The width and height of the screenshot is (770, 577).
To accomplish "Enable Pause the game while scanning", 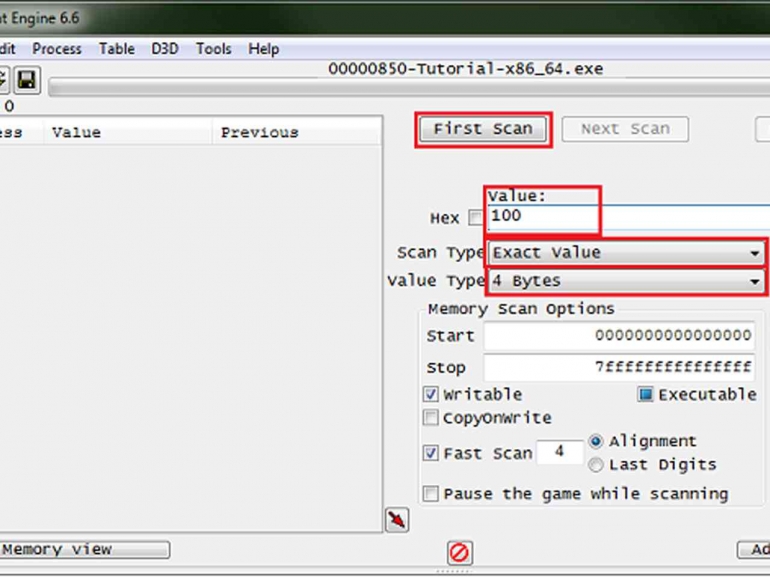I will (431, 494).
